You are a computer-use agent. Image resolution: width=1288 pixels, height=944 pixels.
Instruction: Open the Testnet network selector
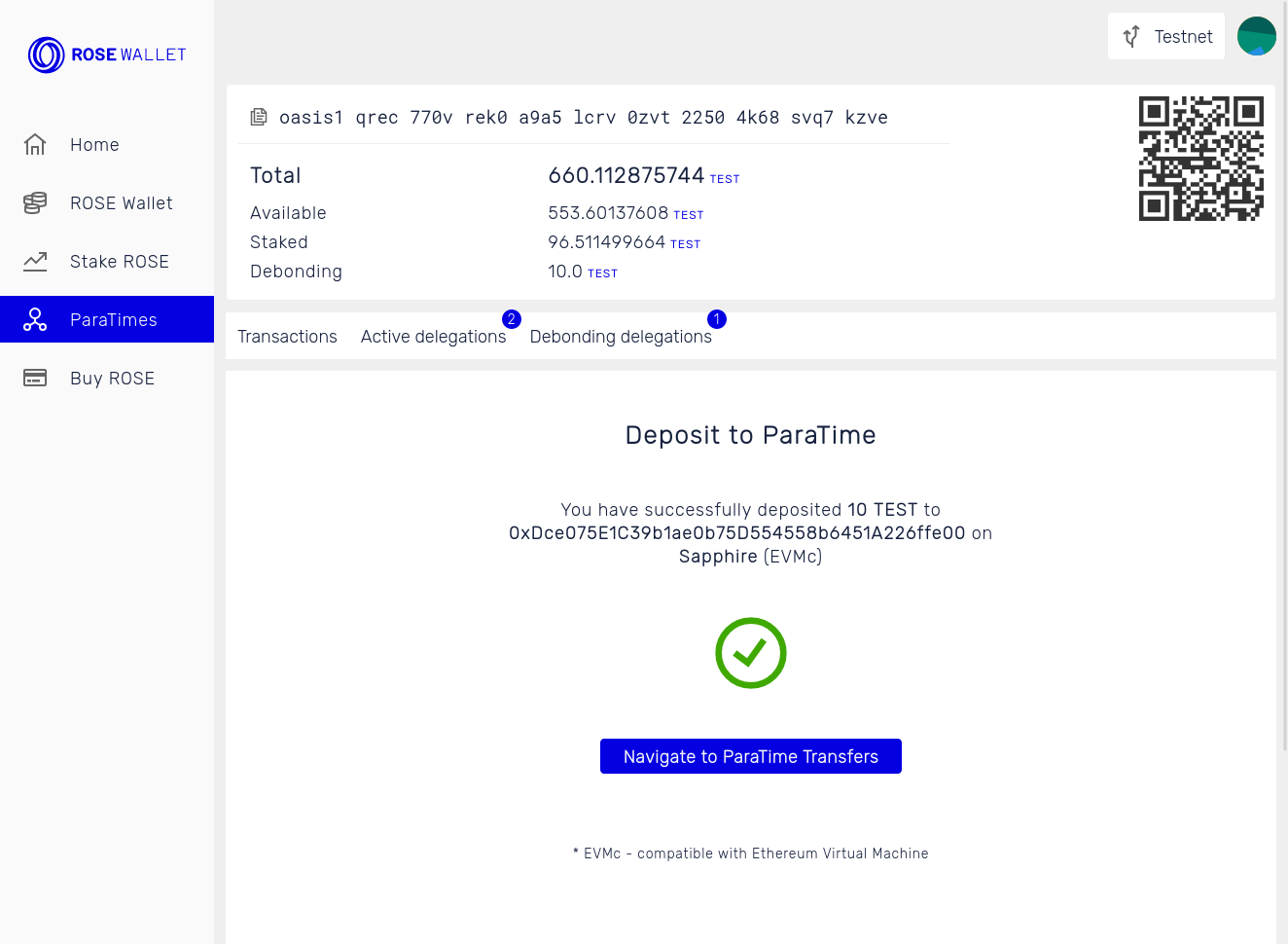click(x=1165, y=36)
